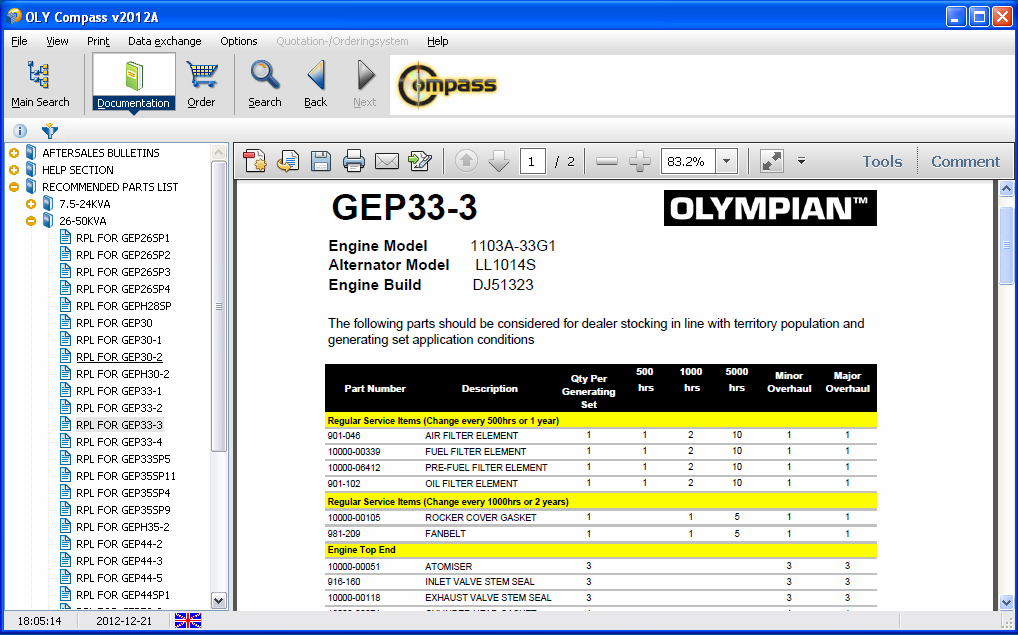Image resolution: width=1018 pixels, height=635 pixels.
Task: Click the status bar time 18:05:14
Action: tap(40, 621)
